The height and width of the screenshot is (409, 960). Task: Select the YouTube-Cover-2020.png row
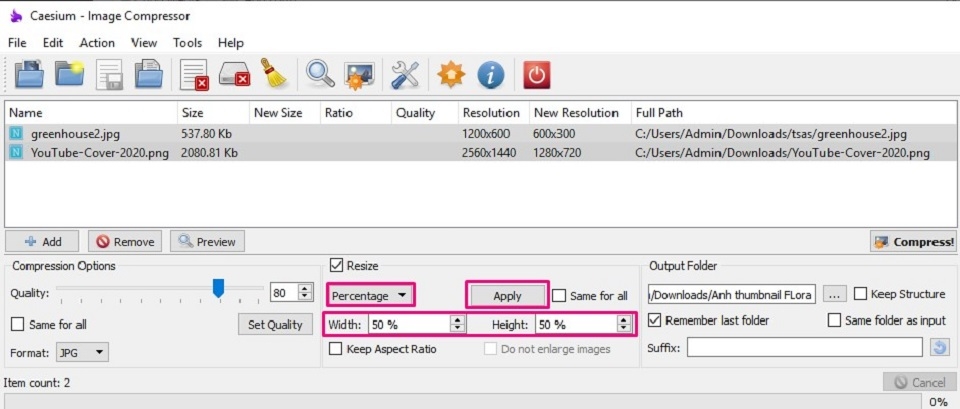[x=480, y=152]
